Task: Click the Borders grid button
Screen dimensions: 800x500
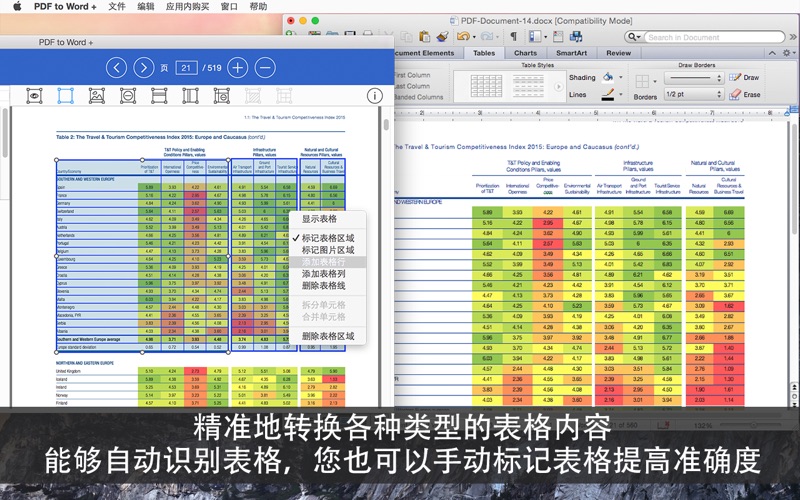Action: (642, 82)
